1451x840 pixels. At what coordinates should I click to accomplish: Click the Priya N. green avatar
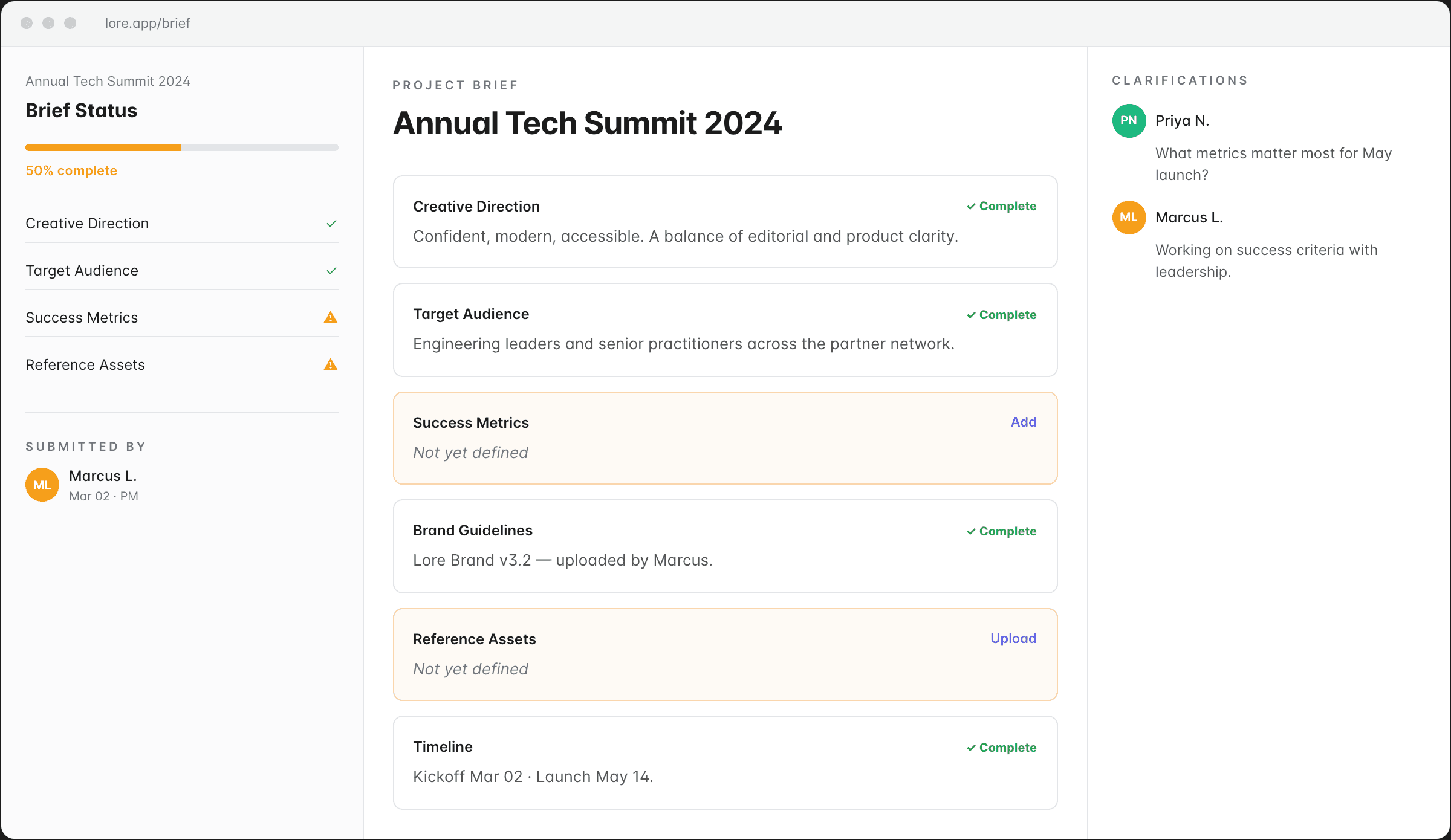point(1129,121)
